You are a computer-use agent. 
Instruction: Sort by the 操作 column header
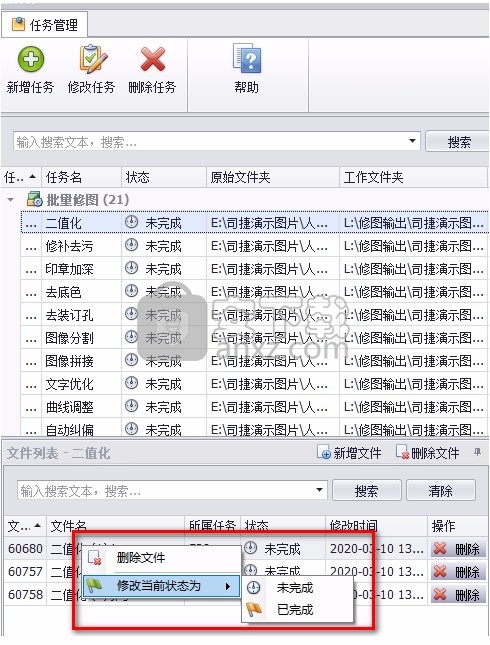point(457,526)
